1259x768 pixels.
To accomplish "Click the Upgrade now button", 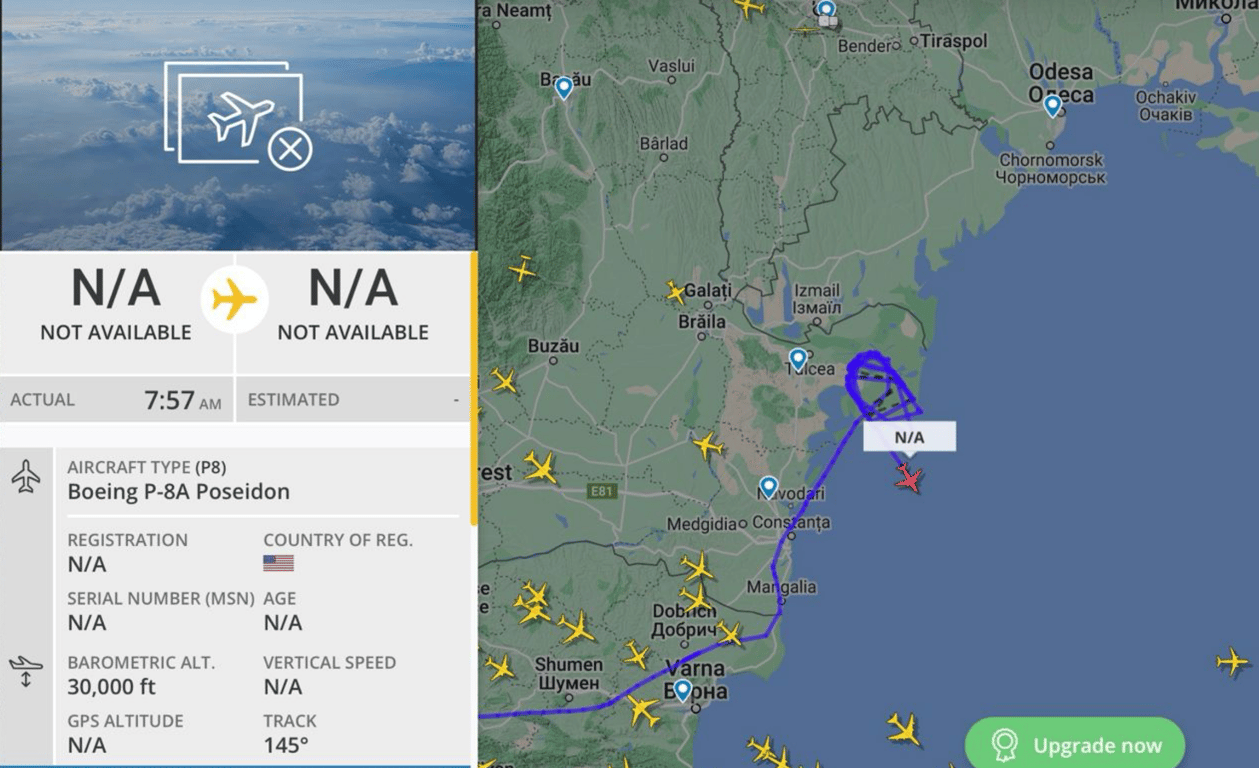I will [1075, 744].
